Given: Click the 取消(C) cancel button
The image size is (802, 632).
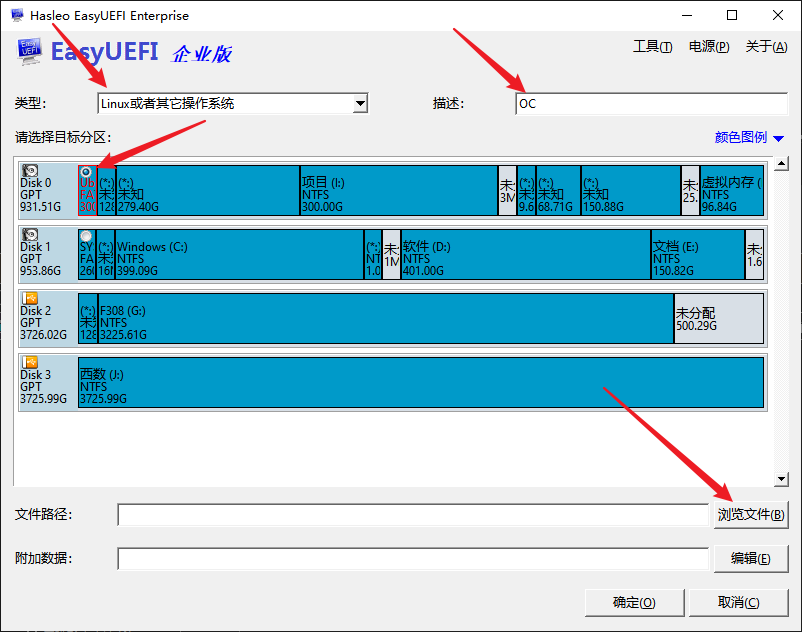Looking at the screenshot, I should coord(739,602).
